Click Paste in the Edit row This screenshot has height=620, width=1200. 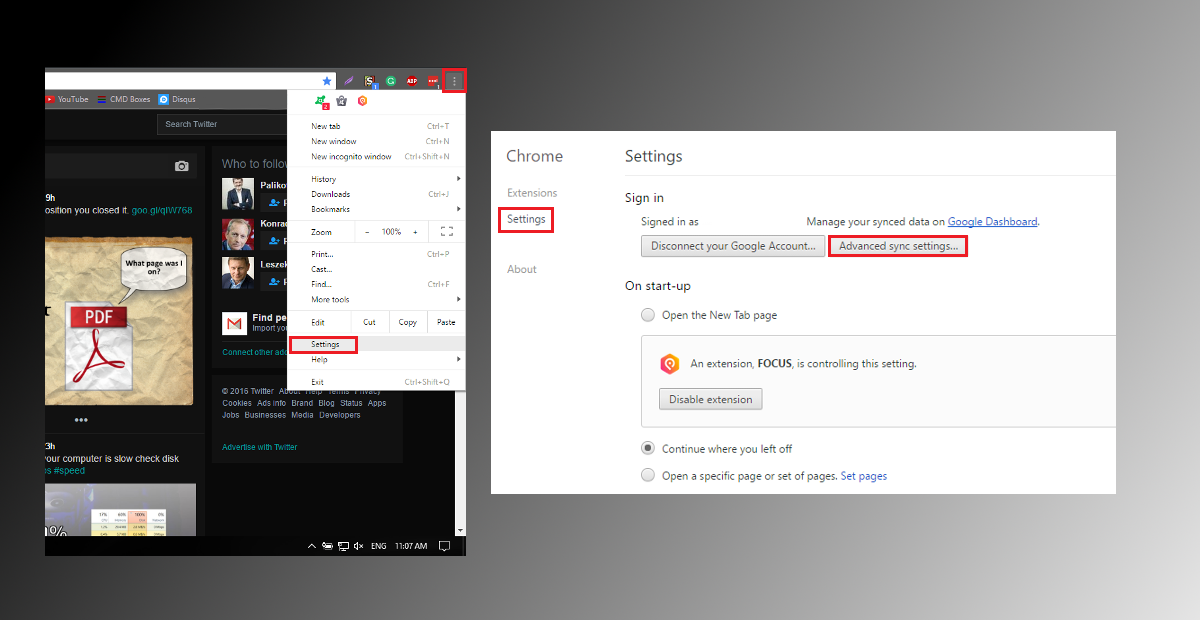446,322
